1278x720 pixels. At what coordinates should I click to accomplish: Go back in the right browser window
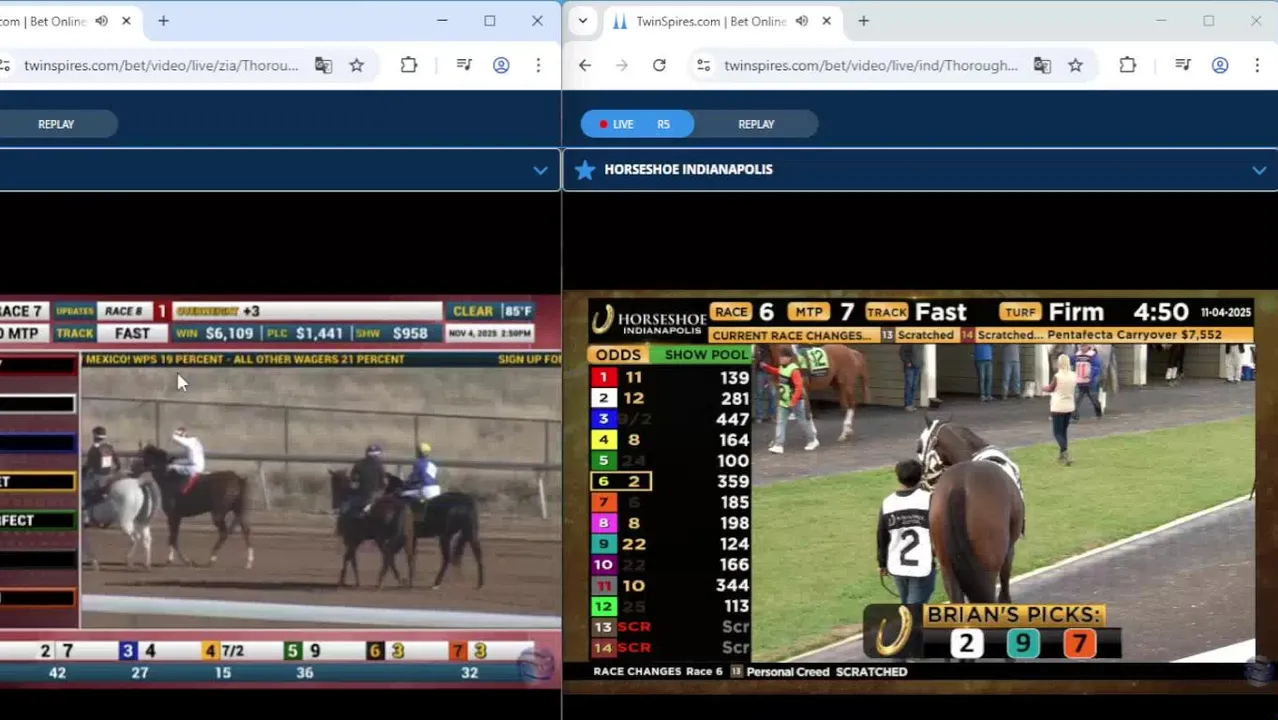(x=585, y=65)
